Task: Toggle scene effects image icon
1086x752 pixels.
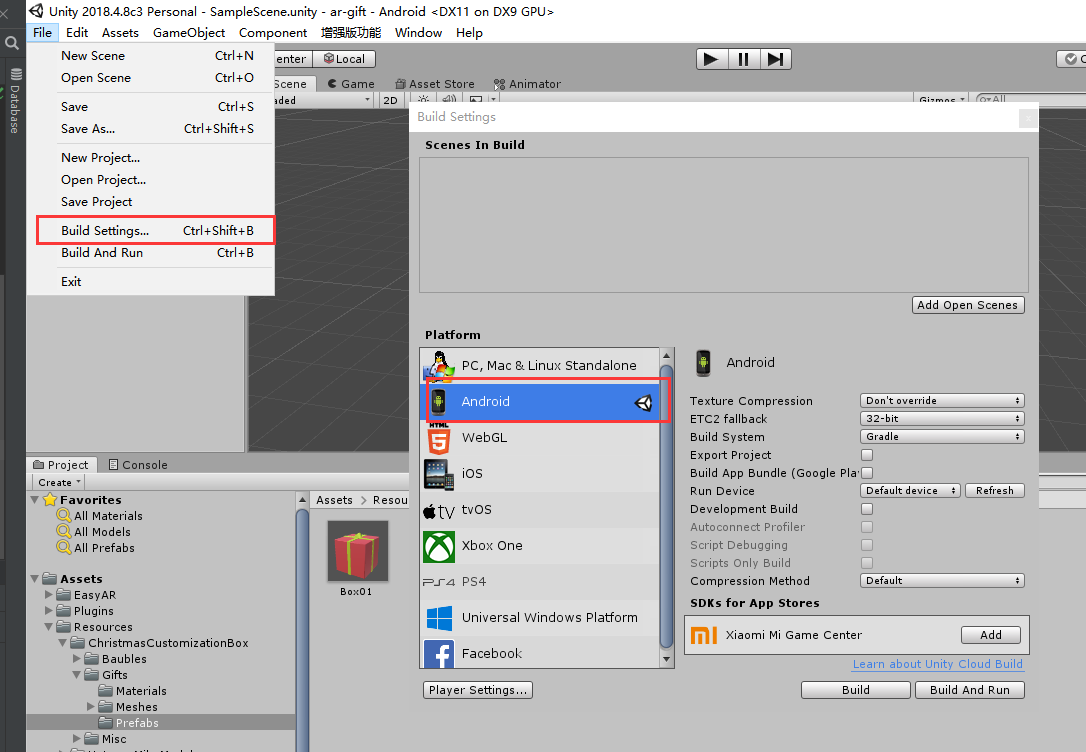Action: tap(477, 100)
